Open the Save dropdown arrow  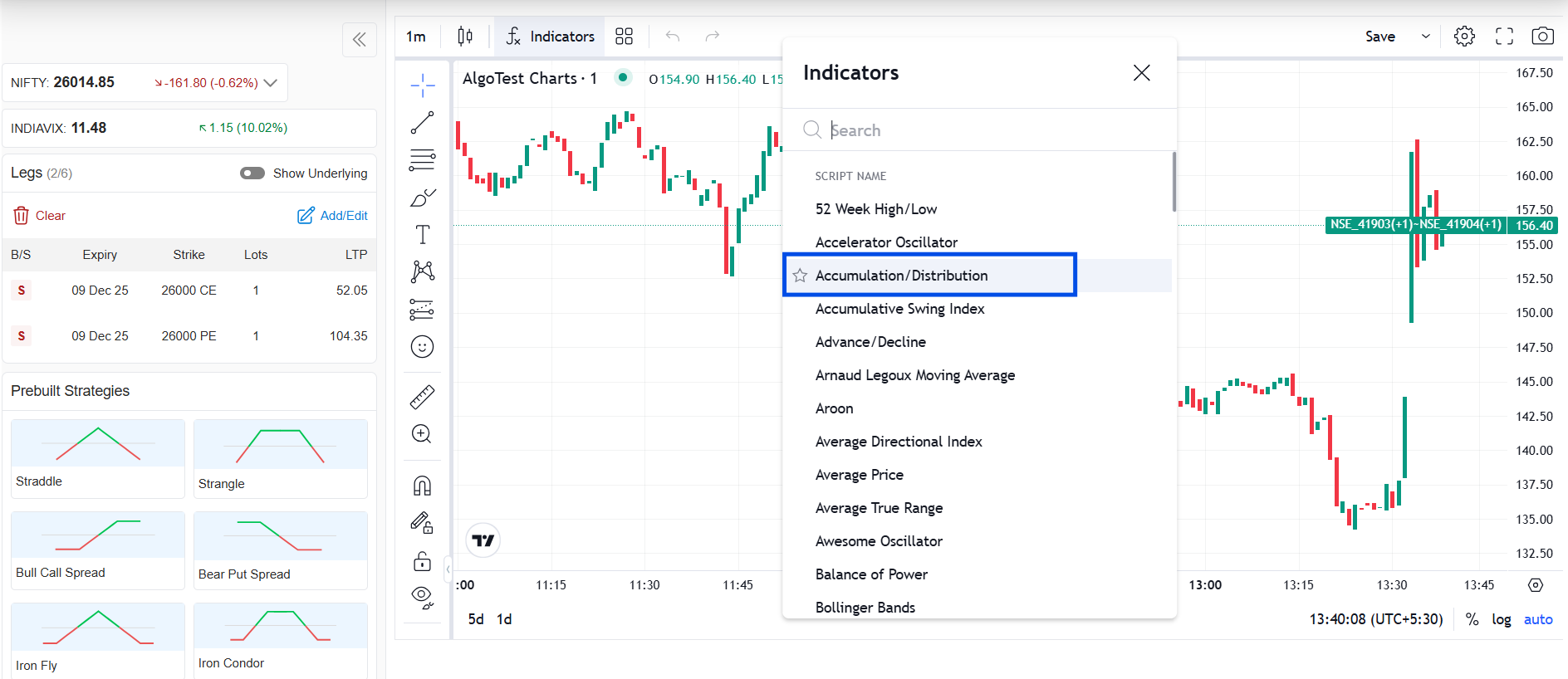pyautogui.click(x=1425, y=37)
